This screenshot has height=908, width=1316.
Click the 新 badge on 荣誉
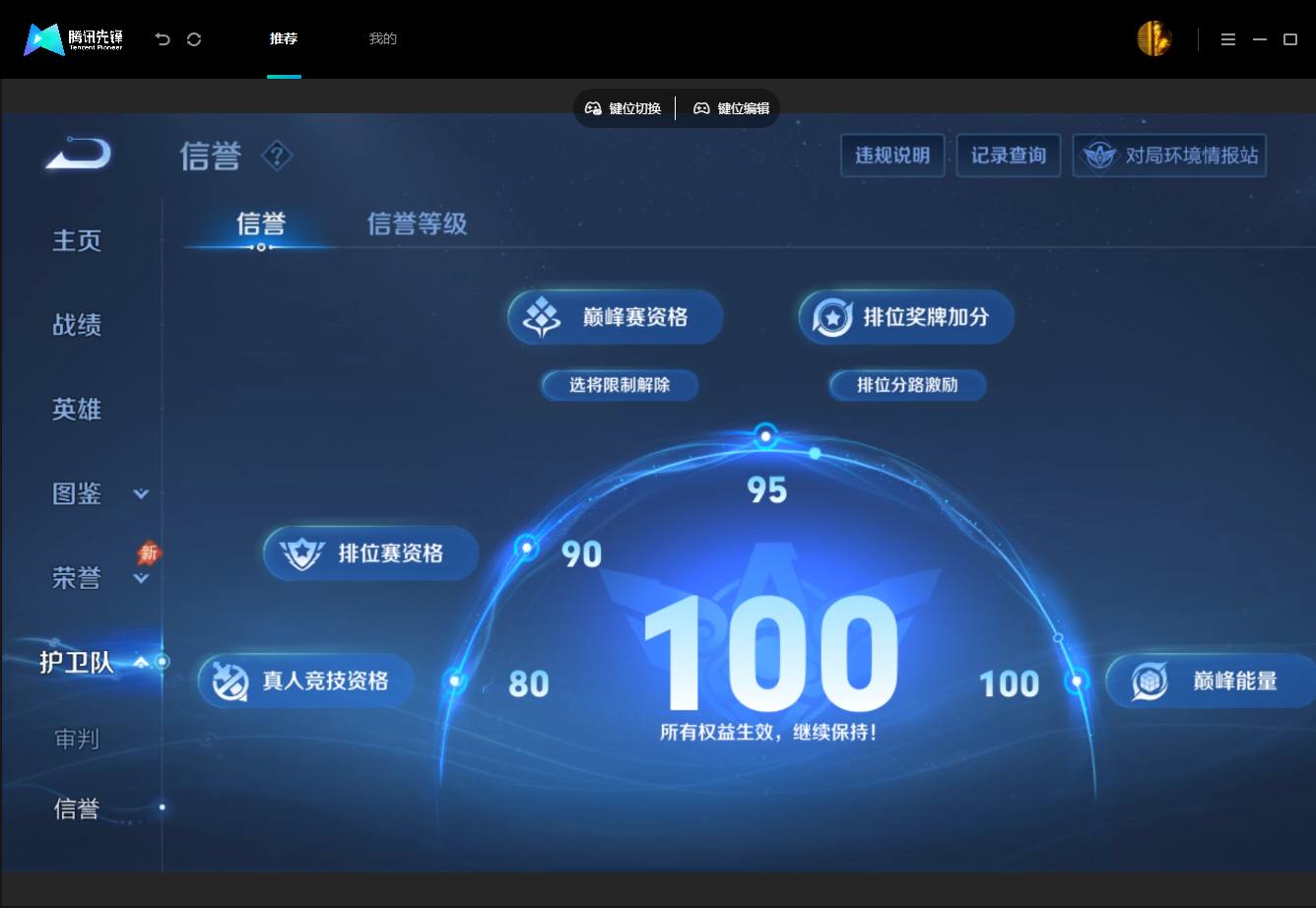tap(149, 553)
